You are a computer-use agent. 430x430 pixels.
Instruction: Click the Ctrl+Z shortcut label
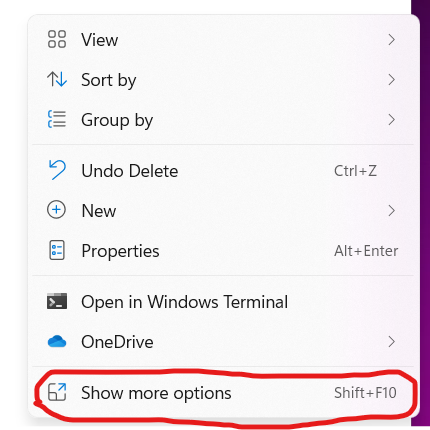coord(355,171)
